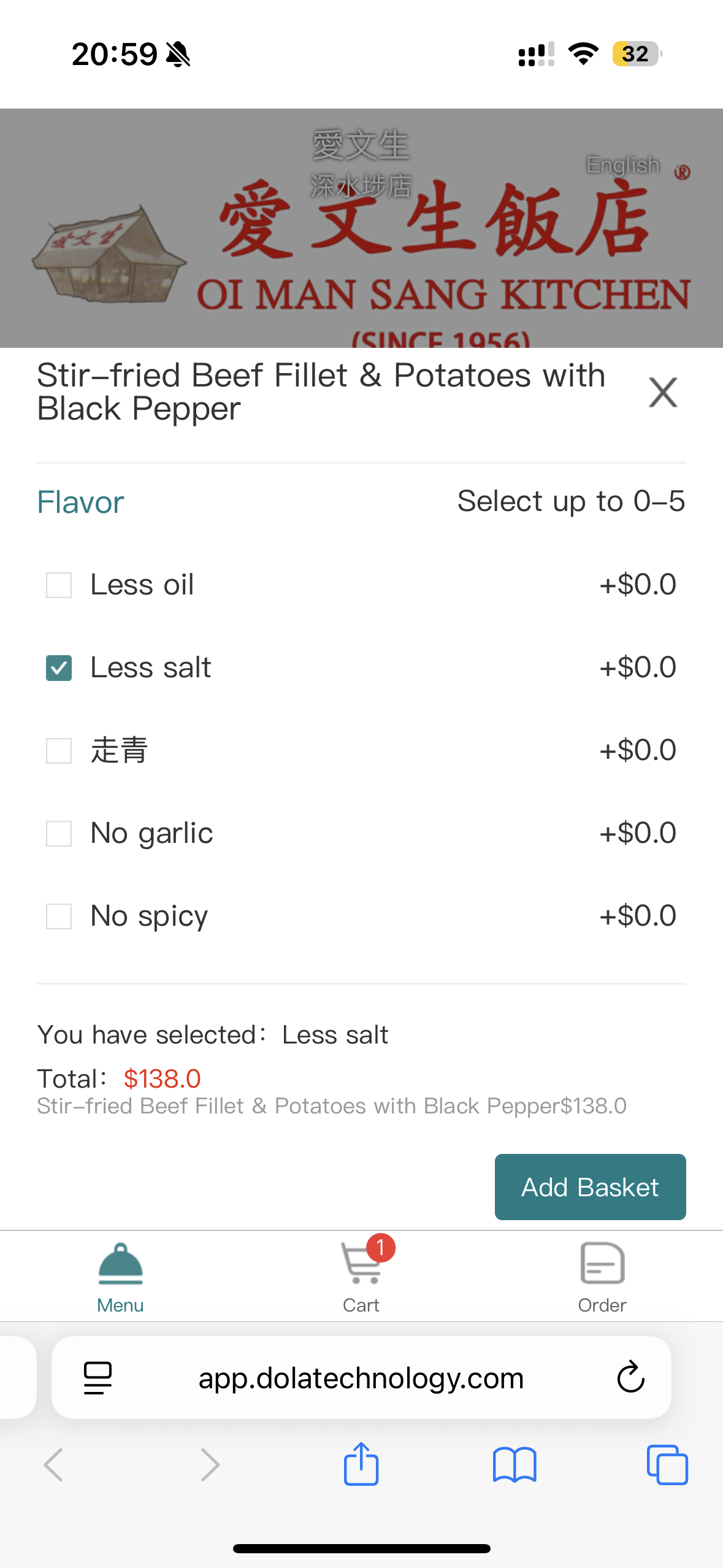Go back with Safari back arrow
Image resolution: width=723 pixels, height=1568 pixels.
[54, 1465]
